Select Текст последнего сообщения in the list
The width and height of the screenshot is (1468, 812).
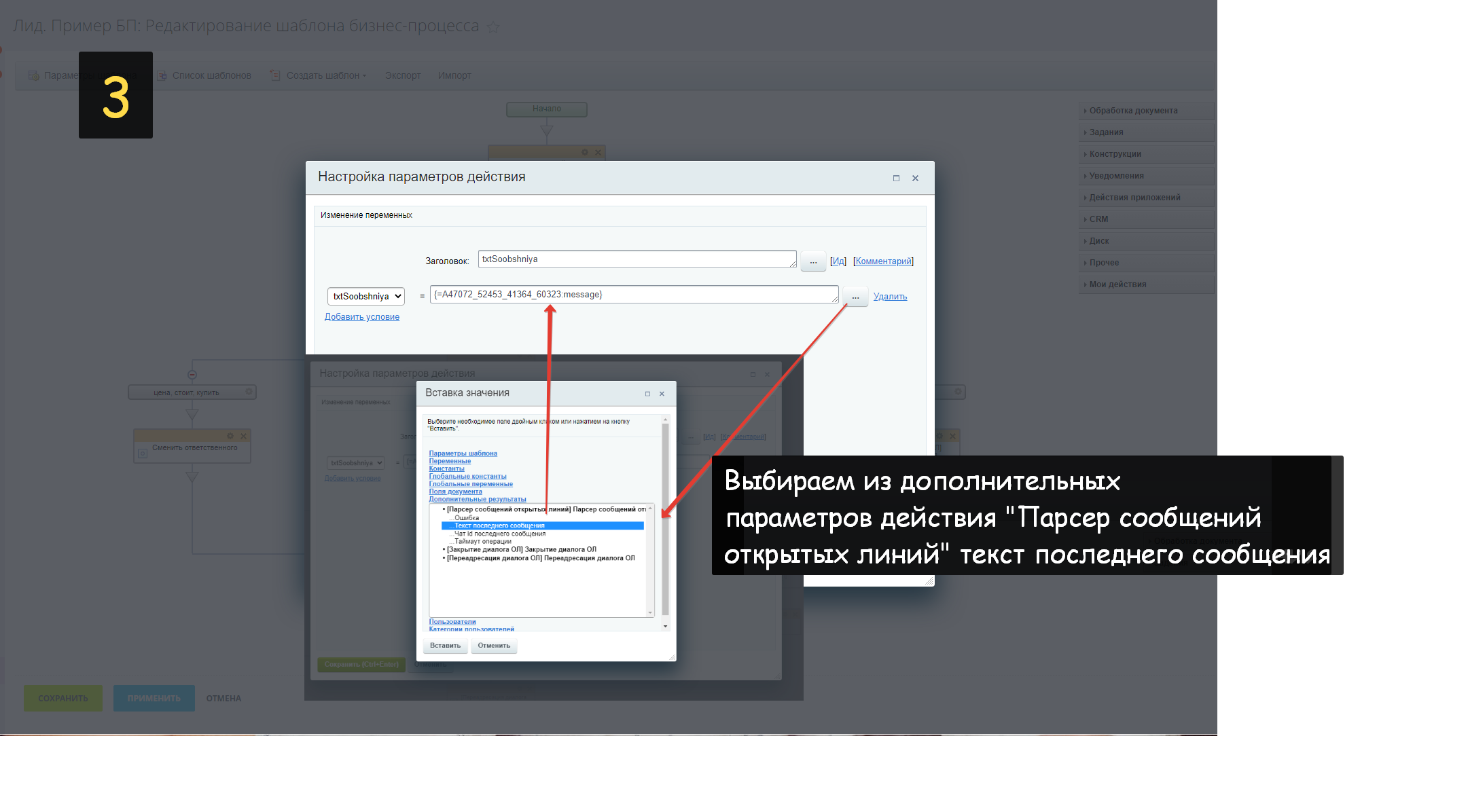499,525
